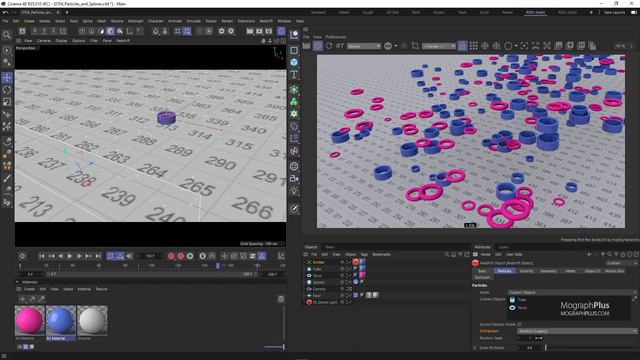Open the Layers tab beside Attributes
This screenshot has height=360, width=640.
click(x=504, y=247)
